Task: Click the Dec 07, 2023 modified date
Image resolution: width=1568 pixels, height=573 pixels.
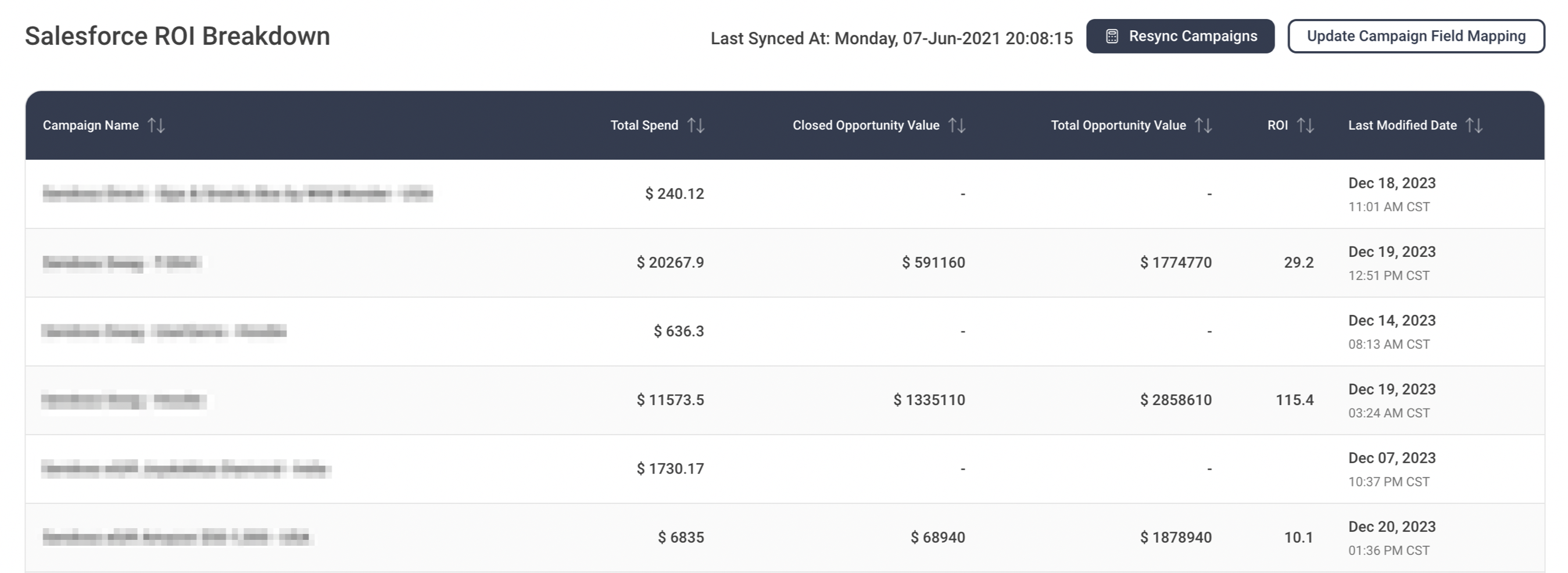Action: [1391, 459]
